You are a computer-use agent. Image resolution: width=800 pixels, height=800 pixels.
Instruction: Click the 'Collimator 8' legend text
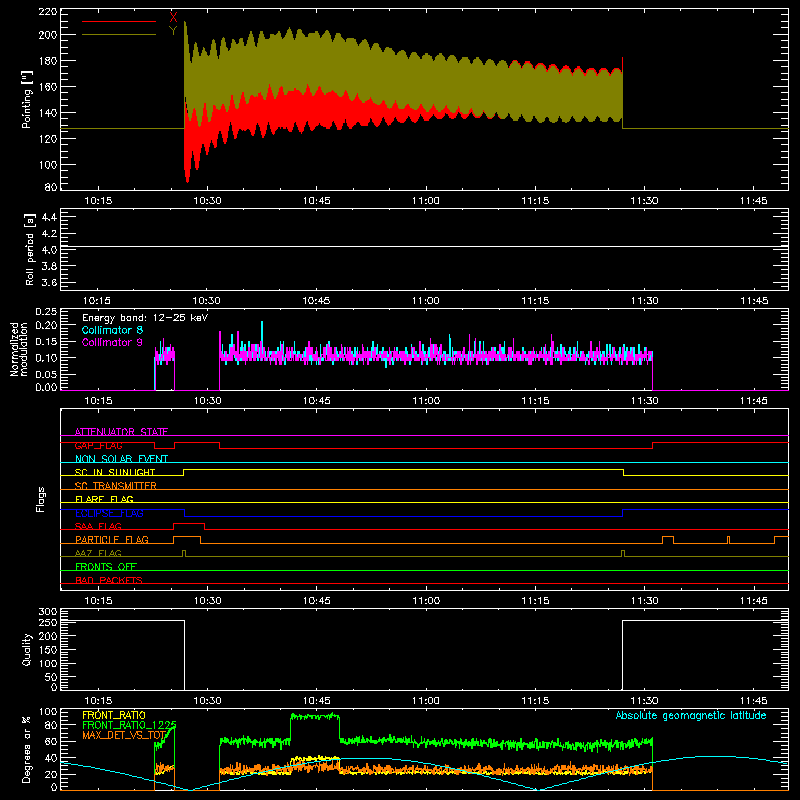click(x=112, y=330)
